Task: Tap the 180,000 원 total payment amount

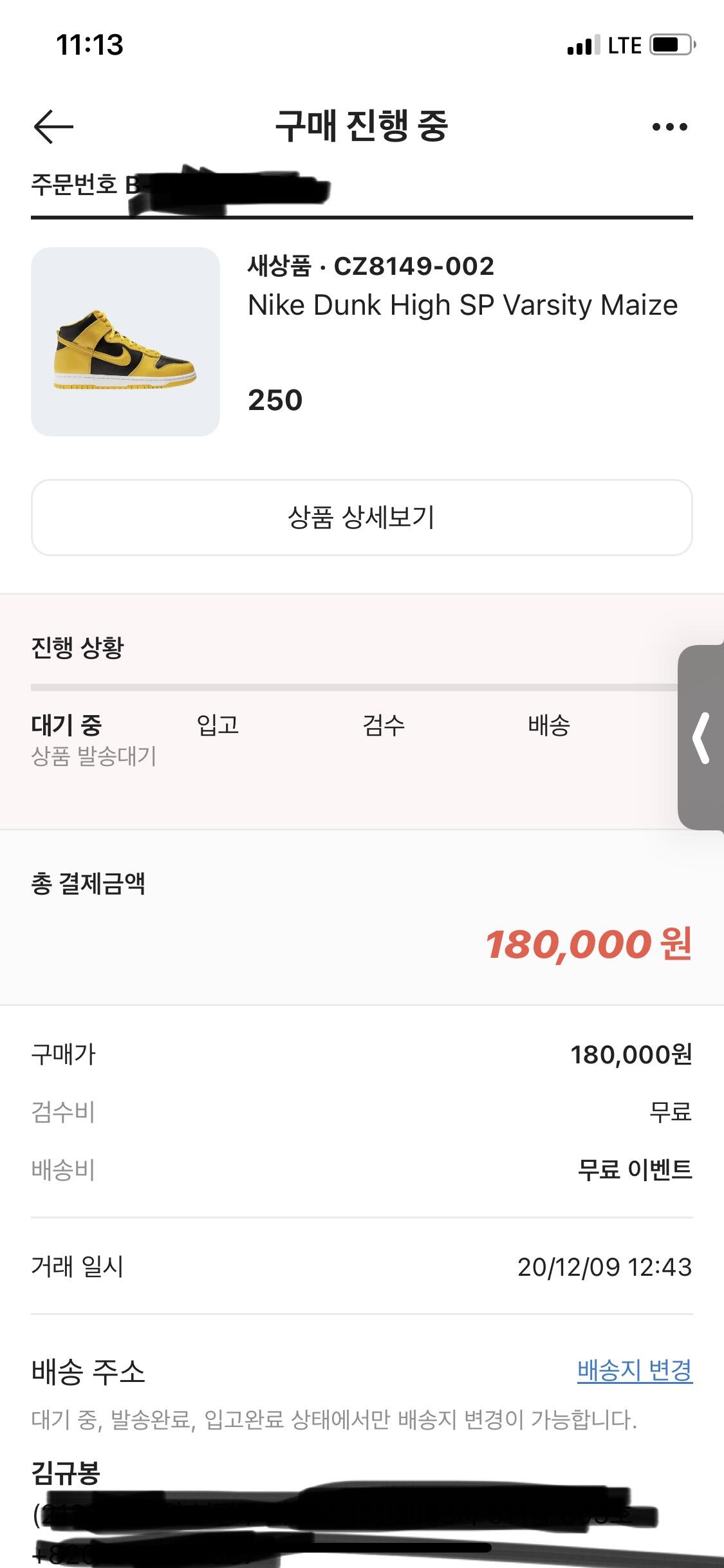Action: click(588, 944)
